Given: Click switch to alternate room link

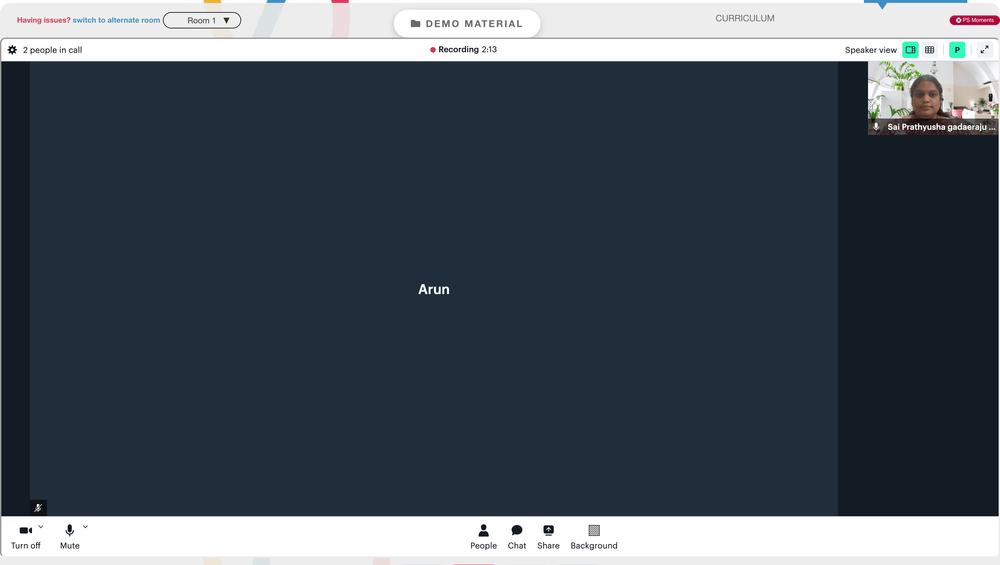Looking at the screenshot, I should 116,20.
